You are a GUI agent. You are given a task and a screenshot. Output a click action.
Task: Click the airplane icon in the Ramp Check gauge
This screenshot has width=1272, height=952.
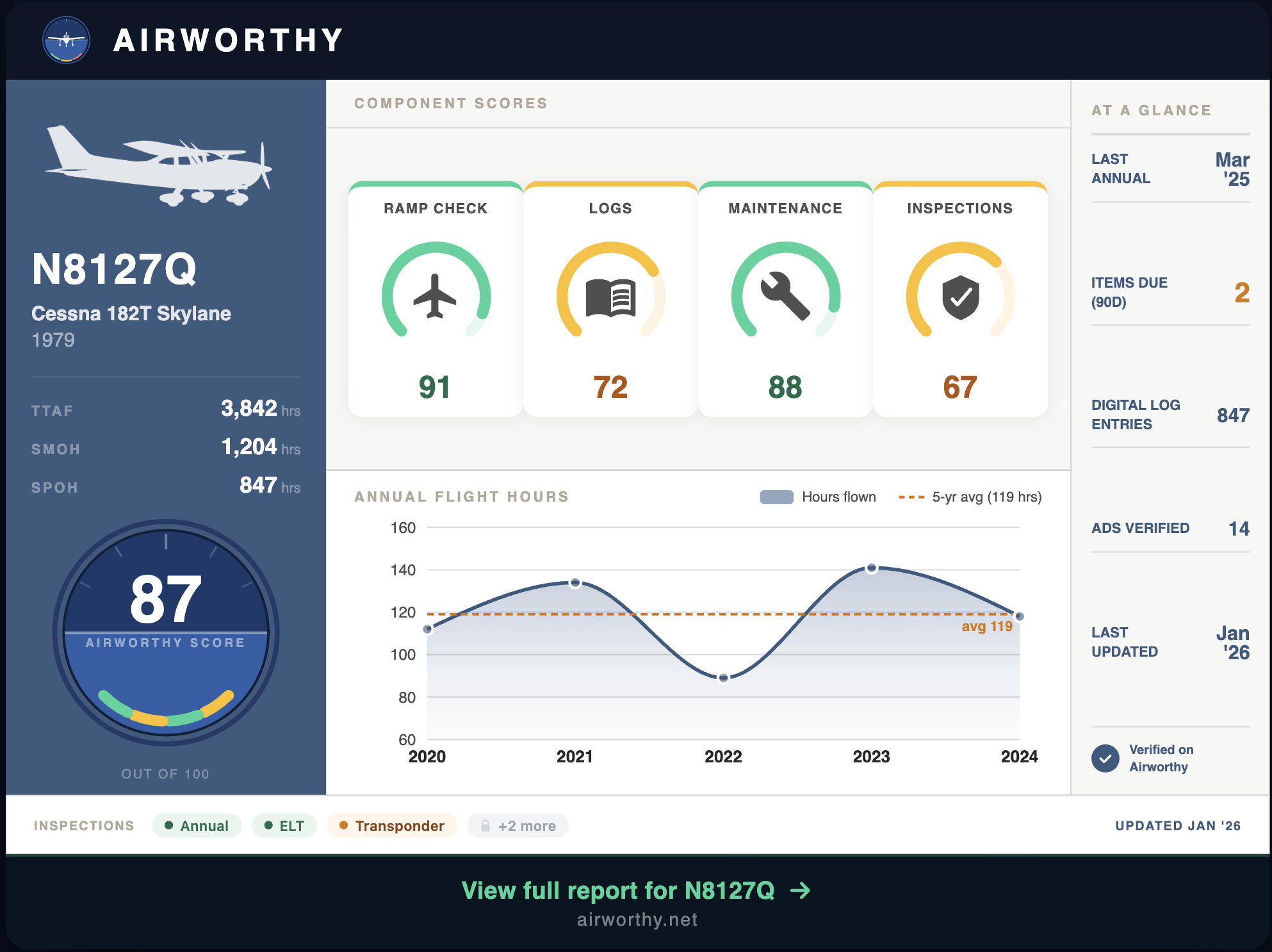[x=436, y=296]
